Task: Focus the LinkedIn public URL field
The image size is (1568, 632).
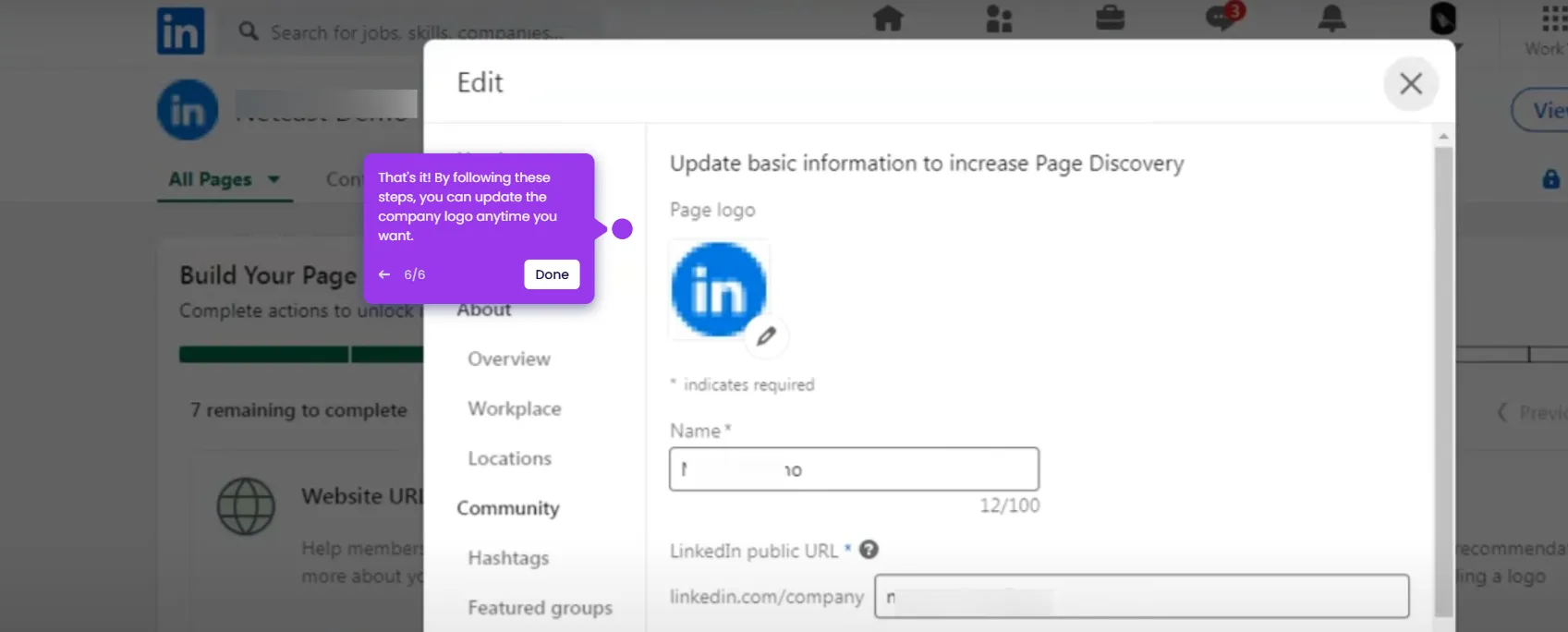Action: (1142, 596)
